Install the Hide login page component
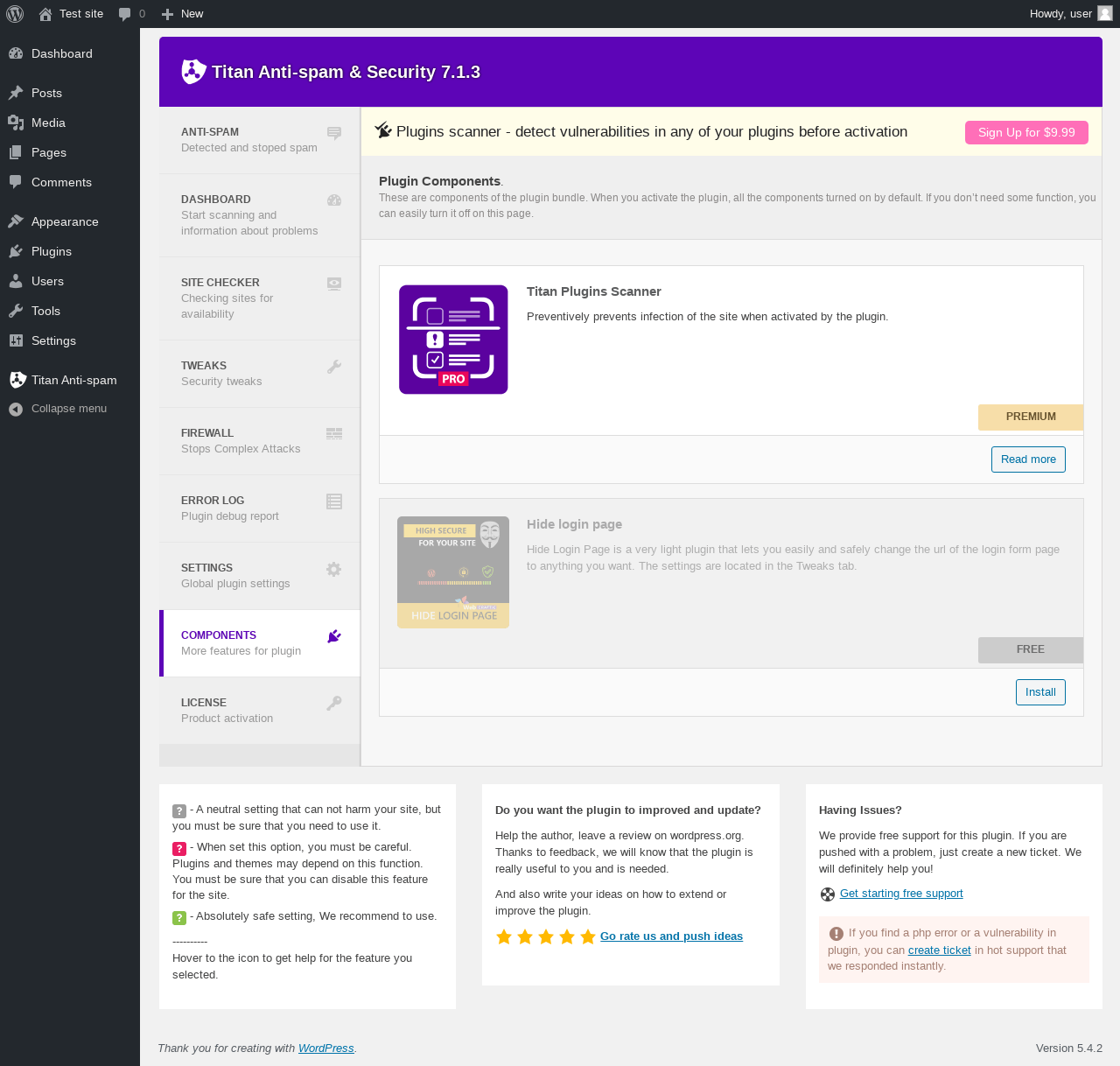This screenshot has width=1120, height=1066. 1040,692
